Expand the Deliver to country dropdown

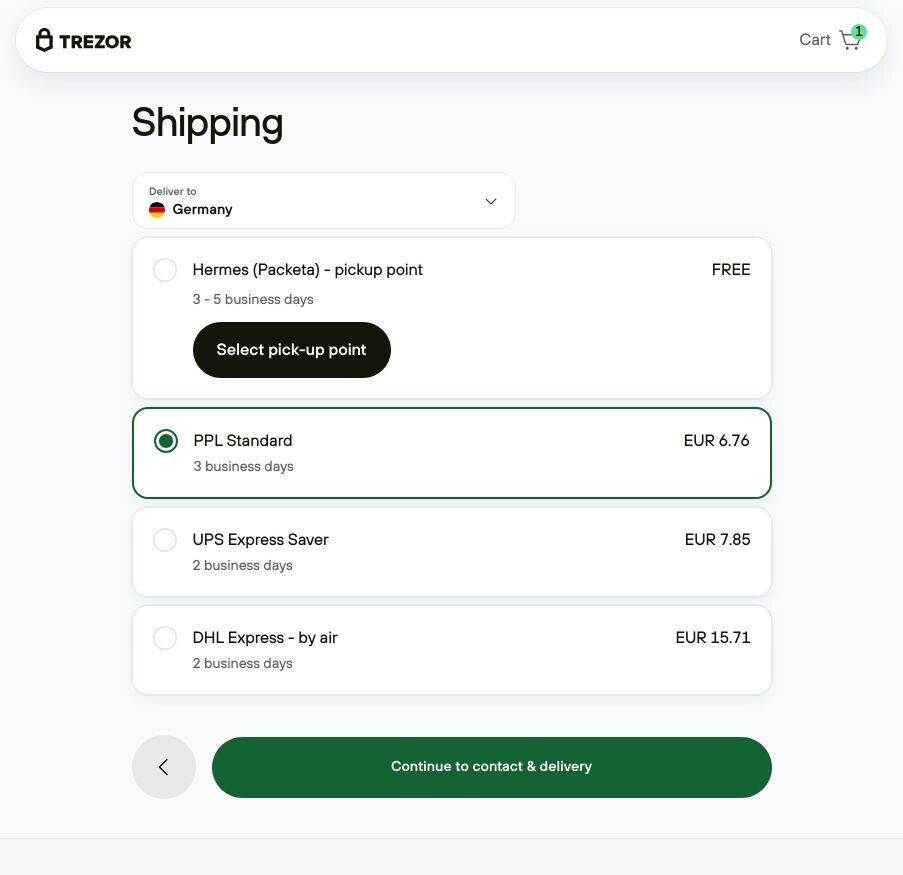(x=324, y=200)
